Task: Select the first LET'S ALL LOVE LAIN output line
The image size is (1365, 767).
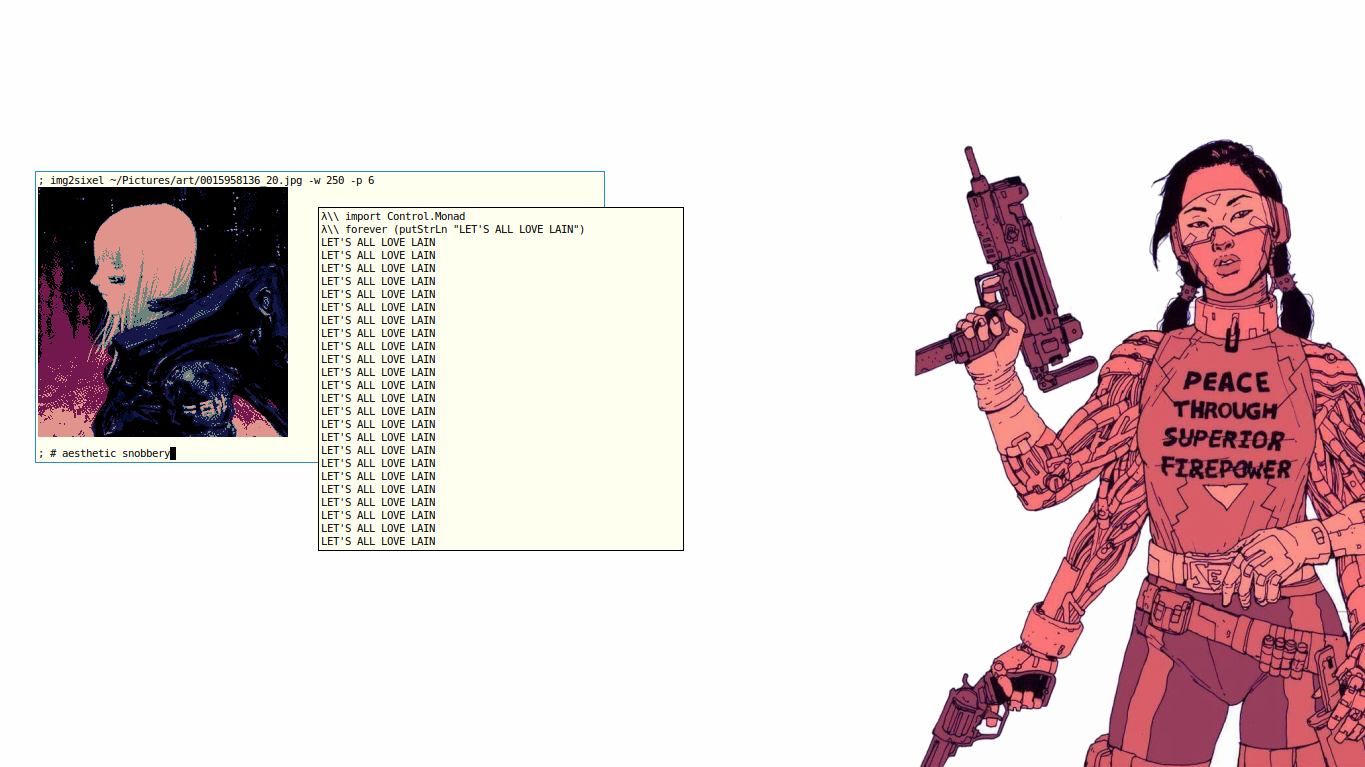Action: 378,242
